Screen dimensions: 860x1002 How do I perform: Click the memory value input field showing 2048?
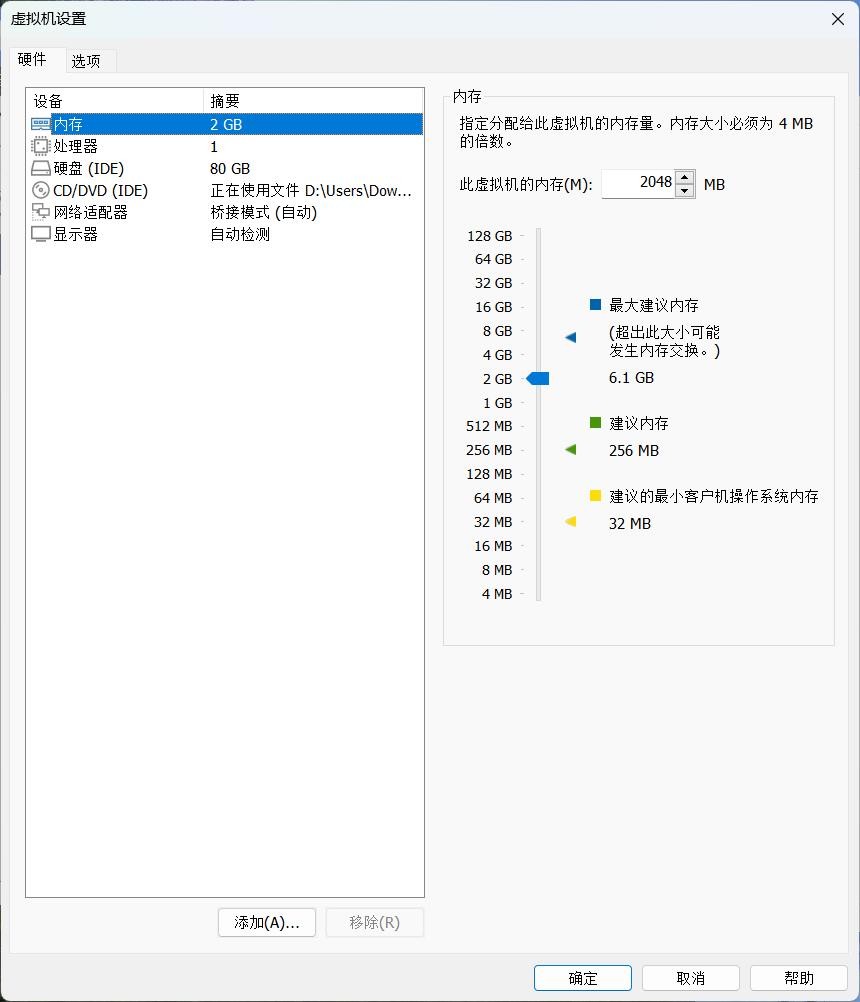click(x=638, y=184)
